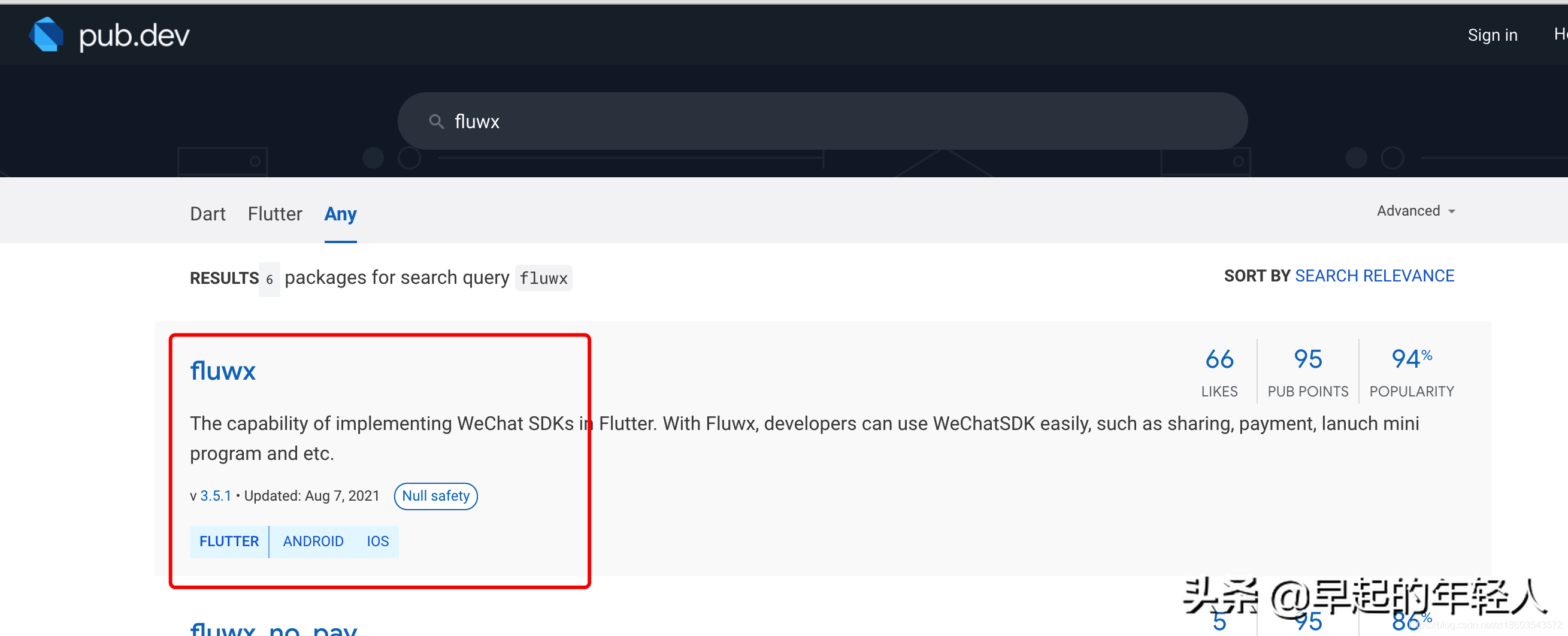The height and width of the screenshot is (636, 1568).
Task: Click the 66 likes score
Action: coord(1219,360)
